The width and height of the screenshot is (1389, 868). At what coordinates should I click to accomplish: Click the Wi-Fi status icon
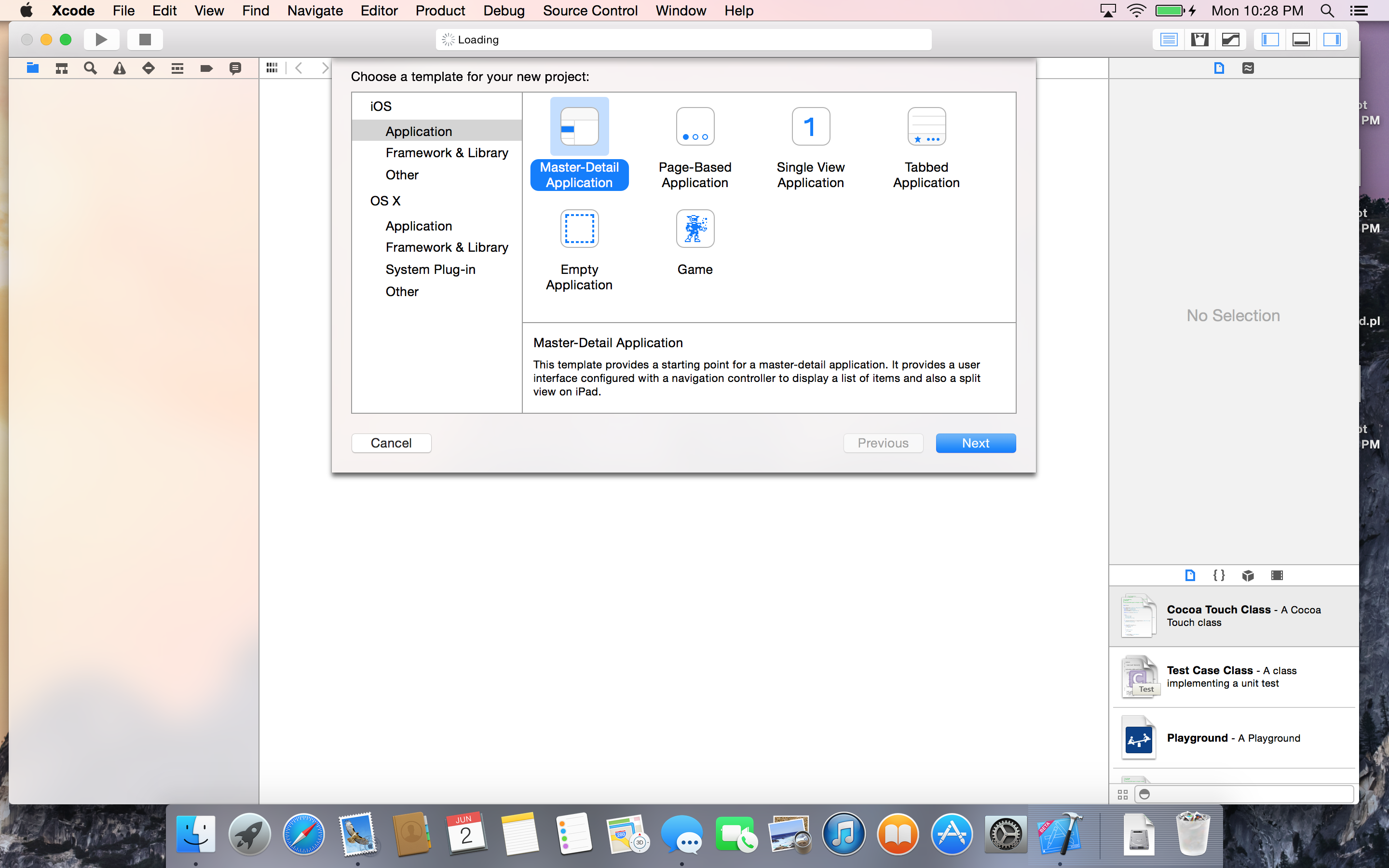[x=1136, y=10]
